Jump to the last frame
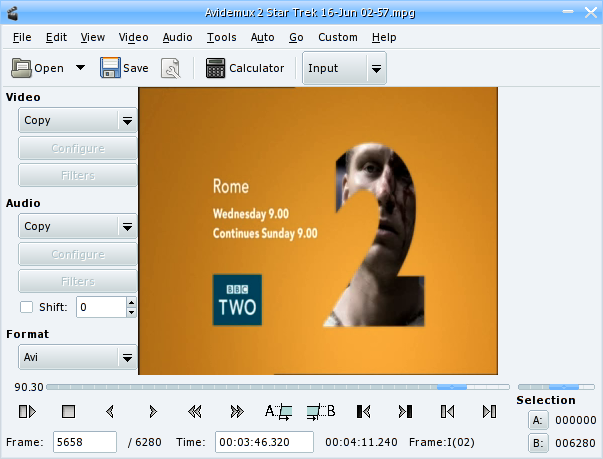Image resolution: width=603 pixels, height=459 pixels. tap(489, 412)
